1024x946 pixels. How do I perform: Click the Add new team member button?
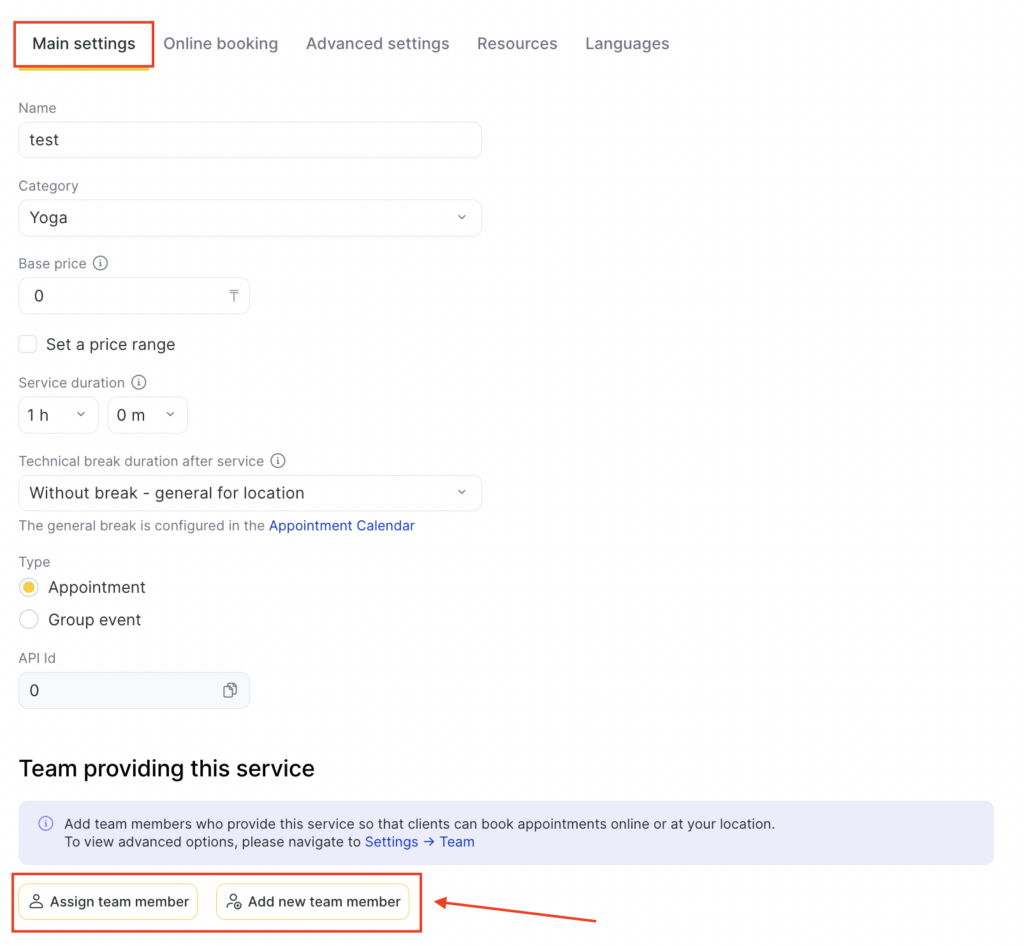(x=312, y=902)
